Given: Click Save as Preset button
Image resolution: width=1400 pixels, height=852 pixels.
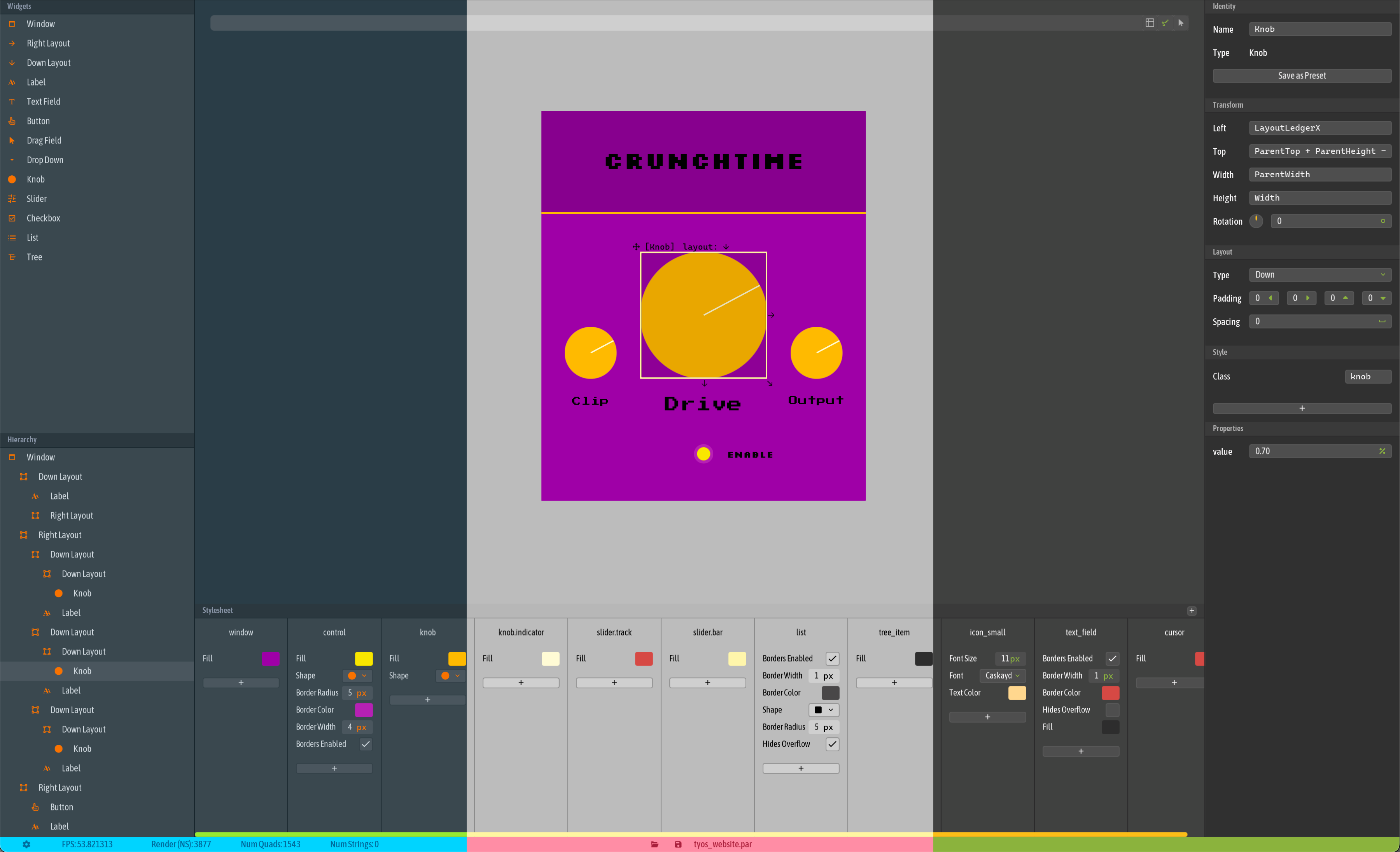Looking at the screenshot, I should pyautogui.click(x=1302, y=75).
